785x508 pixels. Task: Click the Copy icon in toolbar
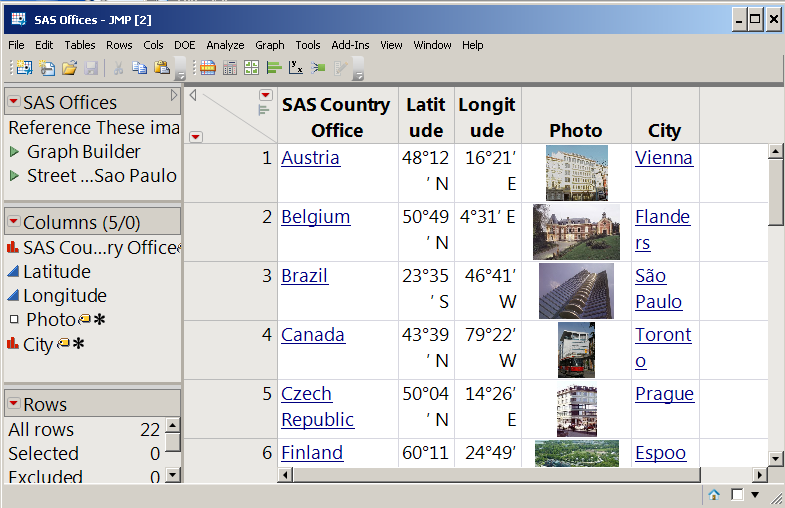140,68
